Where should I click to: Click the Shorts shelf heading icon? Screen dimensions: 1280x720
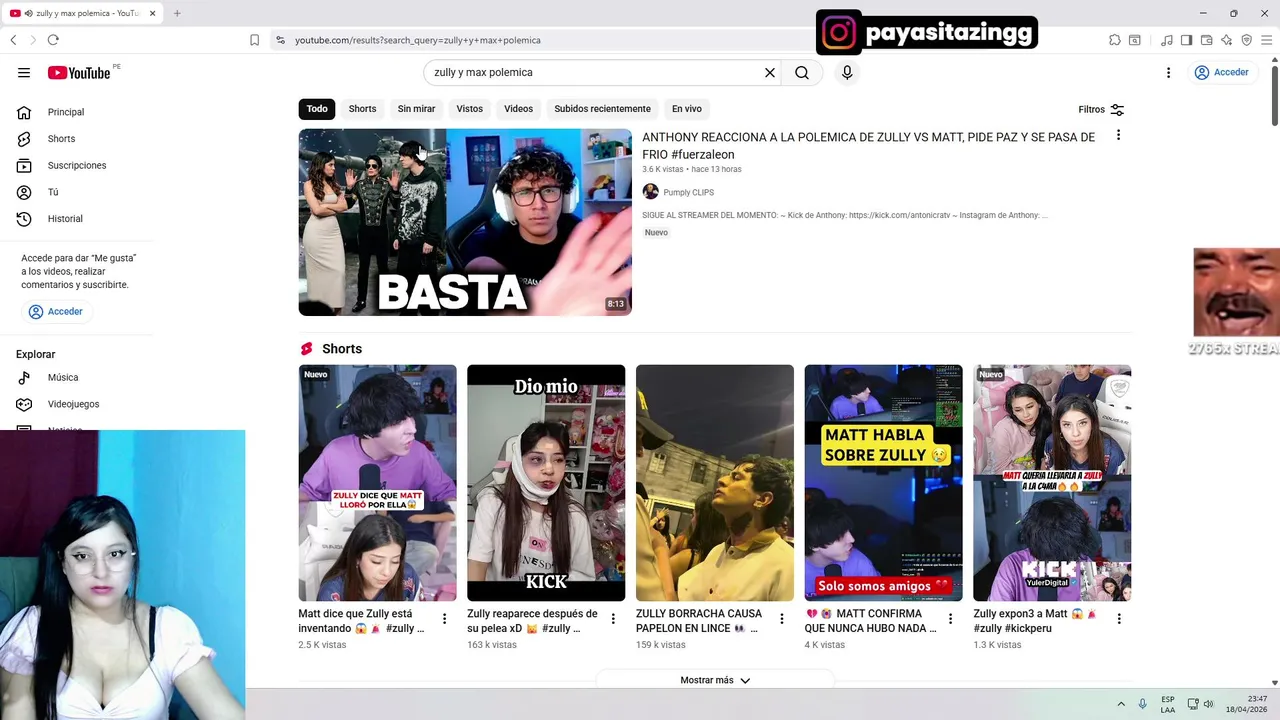point(307,349)
